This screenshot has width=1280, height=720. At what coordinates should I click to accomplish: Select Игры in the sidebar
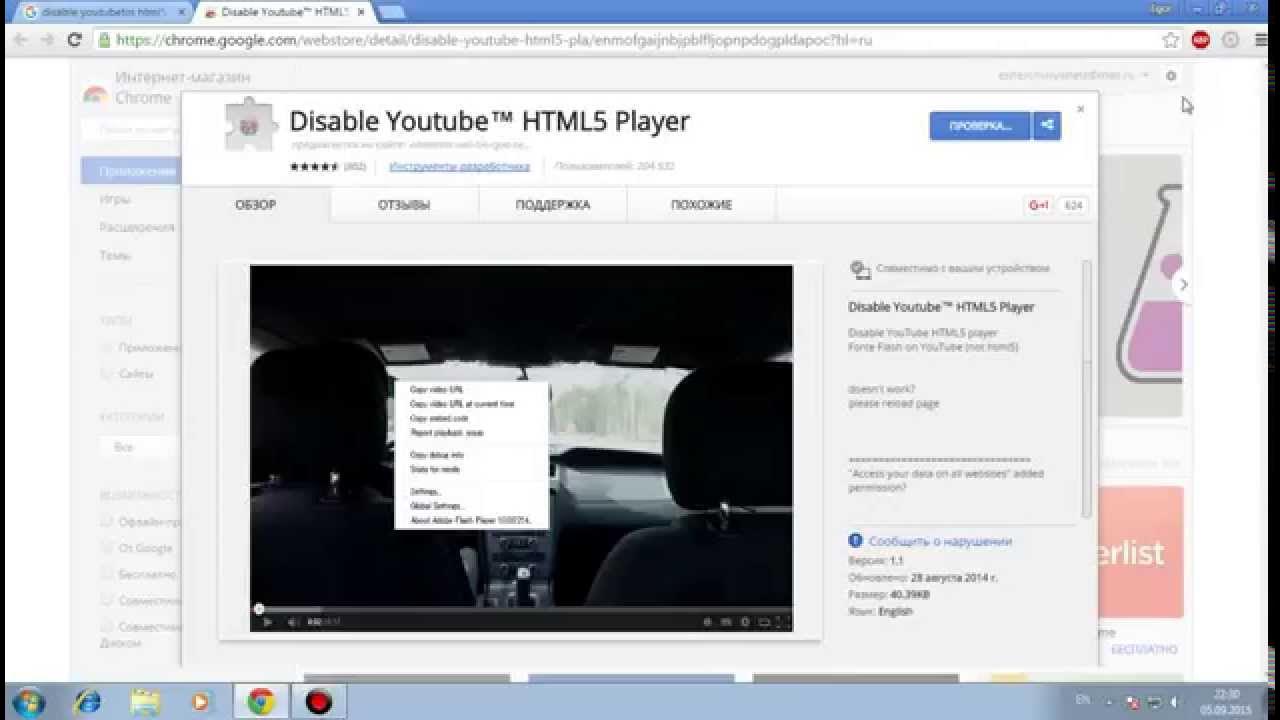(x=114, y=199)
